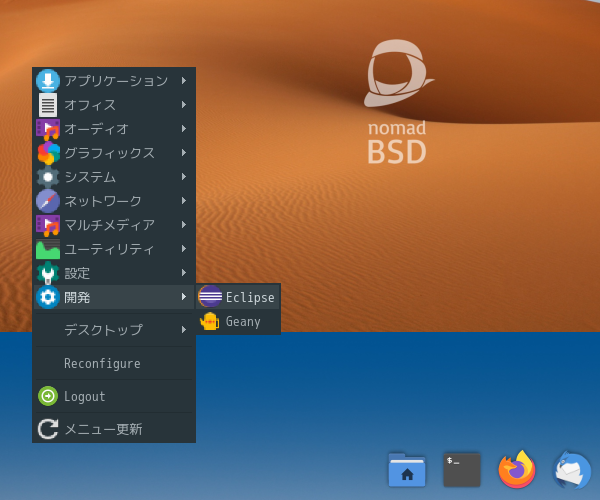
Task: Expand the システム submenu arrow
Action: [x=184, y=177]
